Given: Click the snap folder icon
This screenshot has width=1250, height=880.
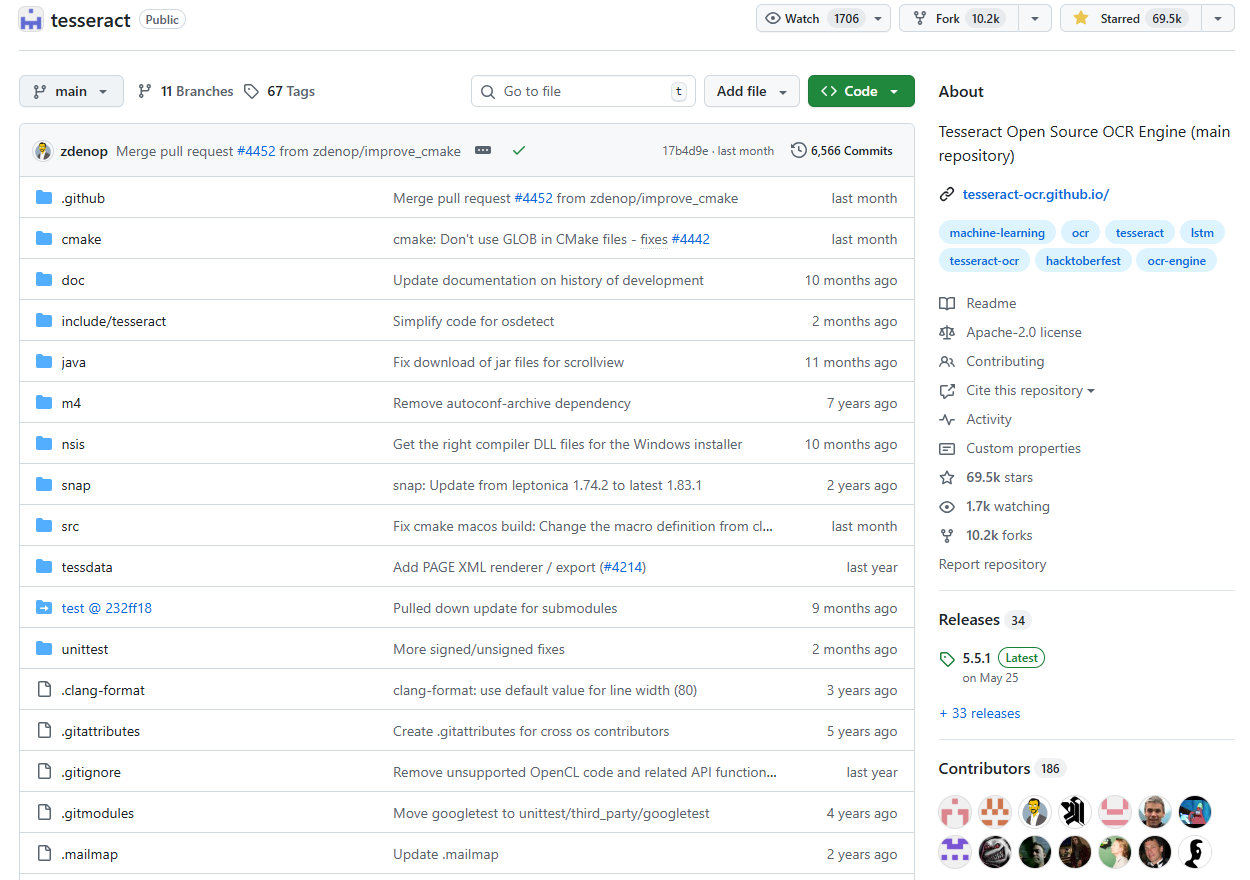Looking at the screenshot, I should click(x=44, y=485).
